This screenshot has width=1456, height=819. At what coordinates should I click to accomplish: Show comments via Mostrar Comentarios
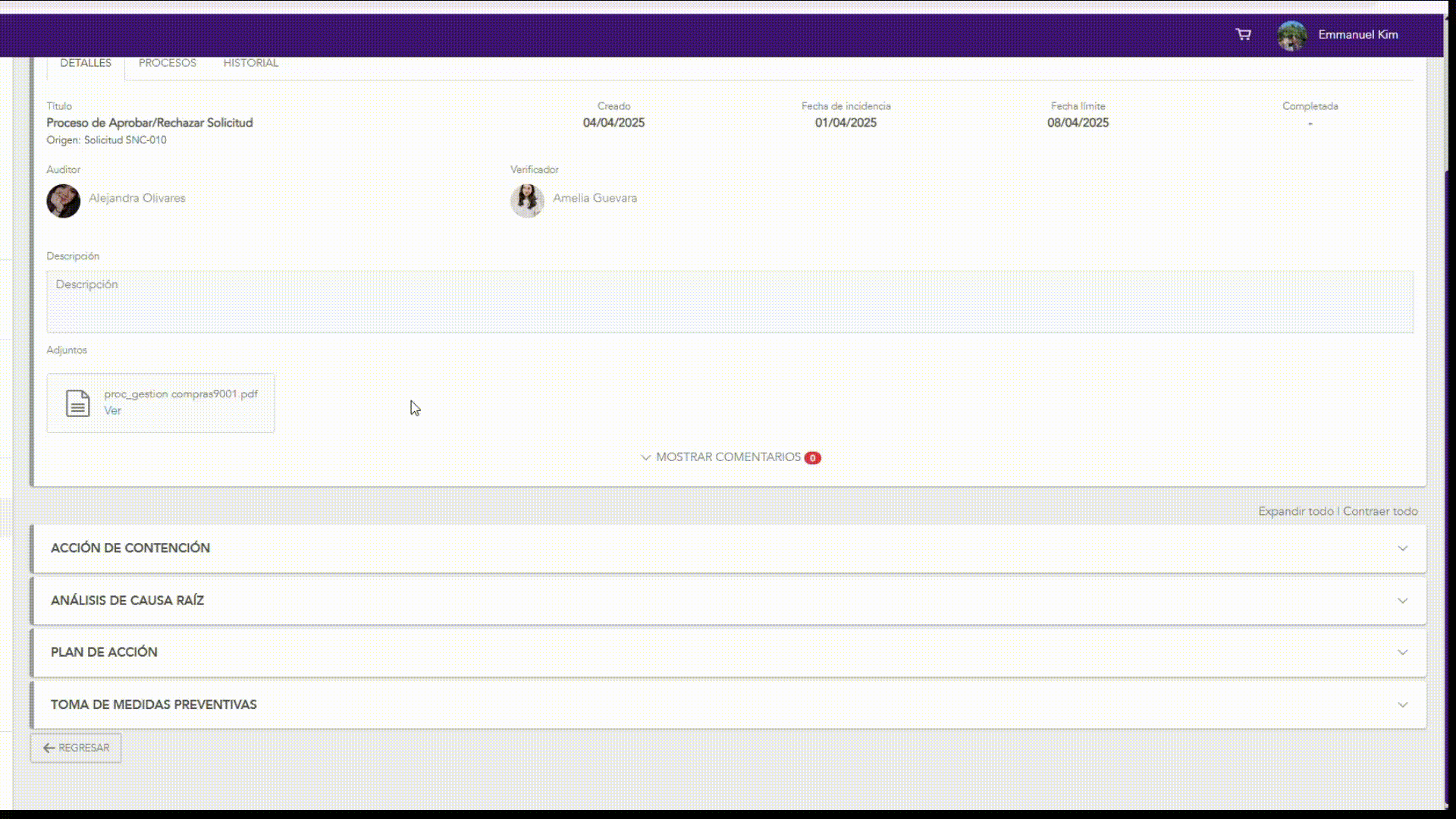pos(727,457)
